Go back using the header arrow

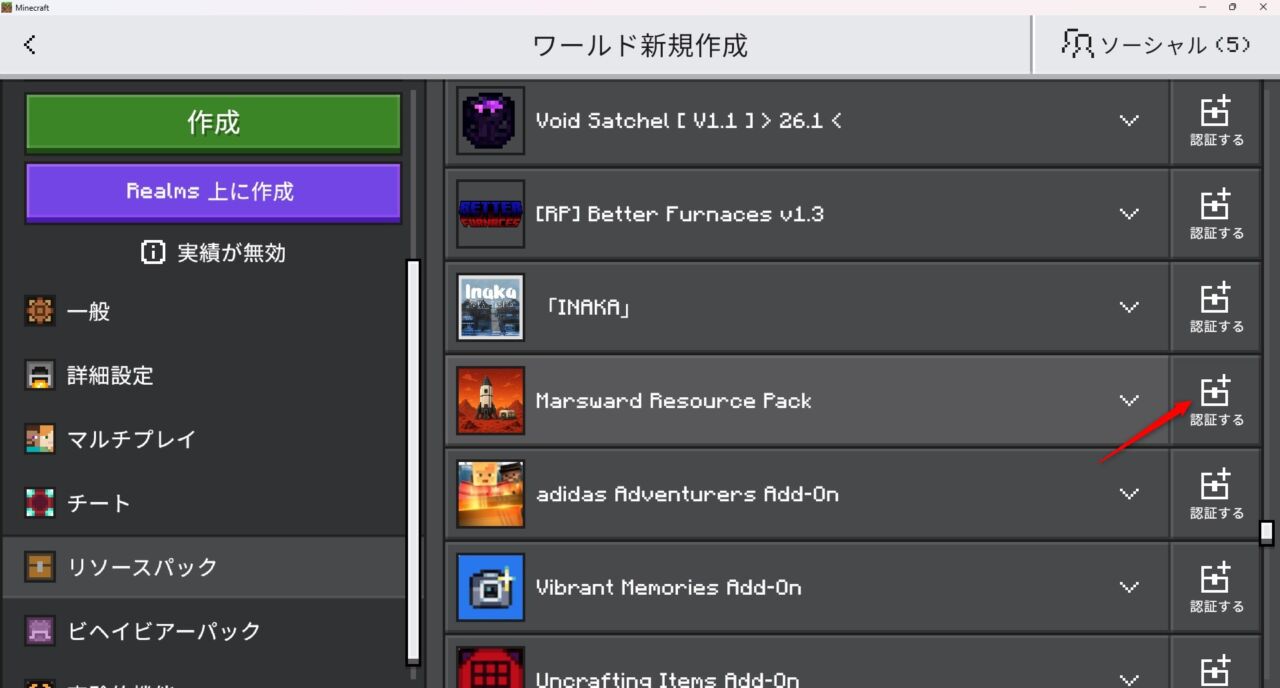pos(30,45)
